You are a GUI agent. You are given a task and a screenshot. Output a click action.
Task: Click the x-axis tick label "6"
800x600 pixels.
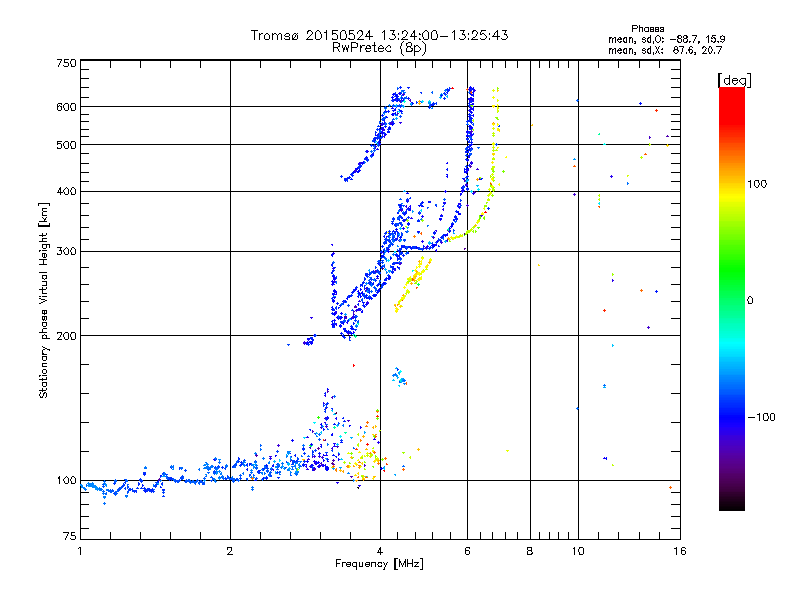[x=467, y=551]
